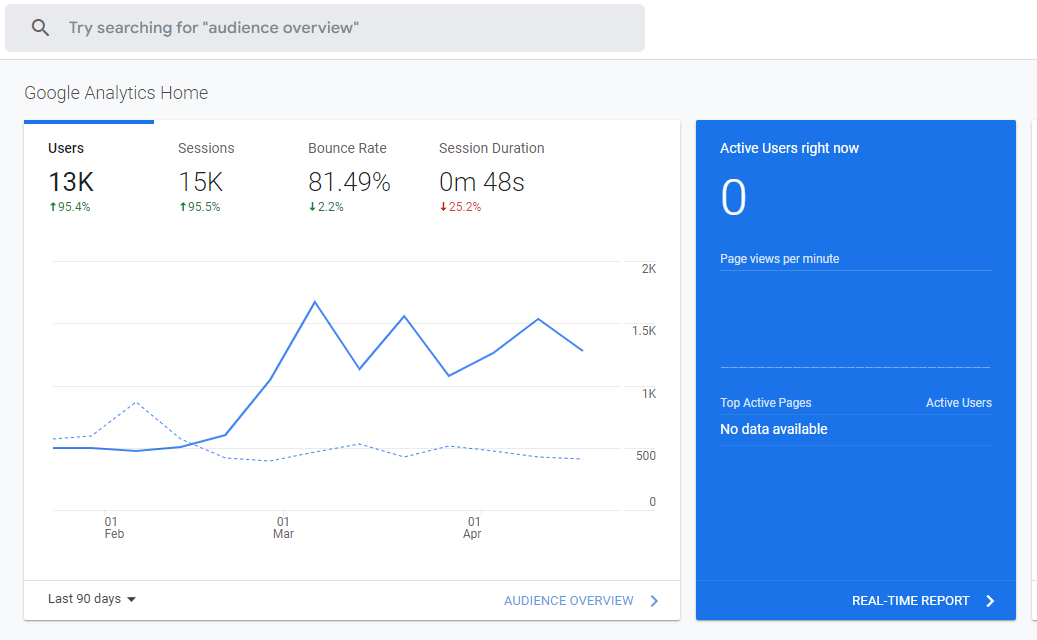Click the active users count 0
Screen dimensions: 1037x640
coord(733,197)
